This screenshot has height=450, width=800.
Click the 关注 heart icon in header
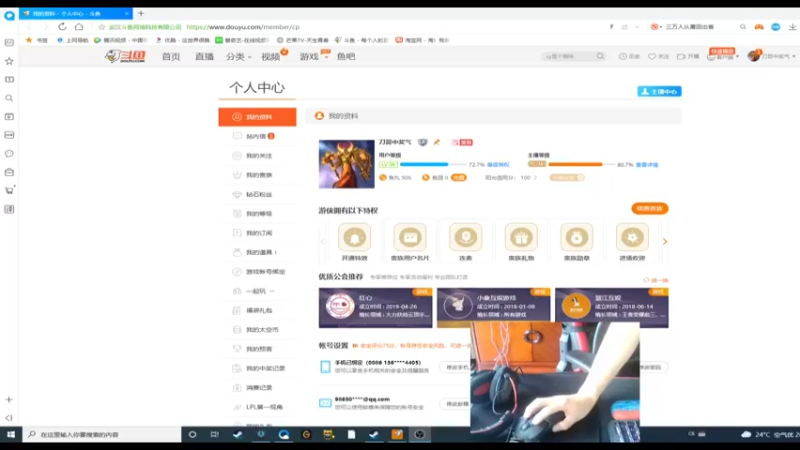click(652, 57)
